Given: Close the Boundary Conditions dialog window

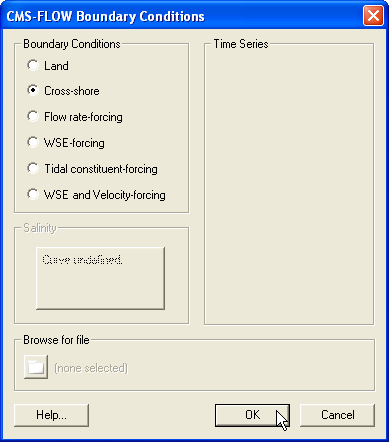Looking at the screenshot, I should (373, 15).
